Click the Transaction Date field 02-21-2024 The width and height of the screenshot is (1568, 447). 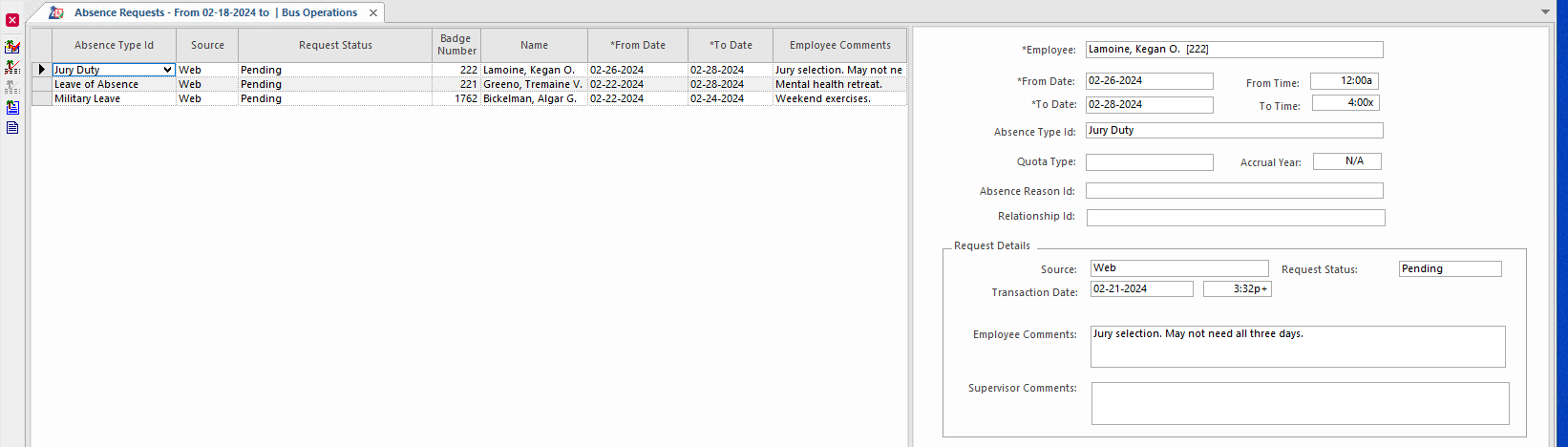[1141, 288]
